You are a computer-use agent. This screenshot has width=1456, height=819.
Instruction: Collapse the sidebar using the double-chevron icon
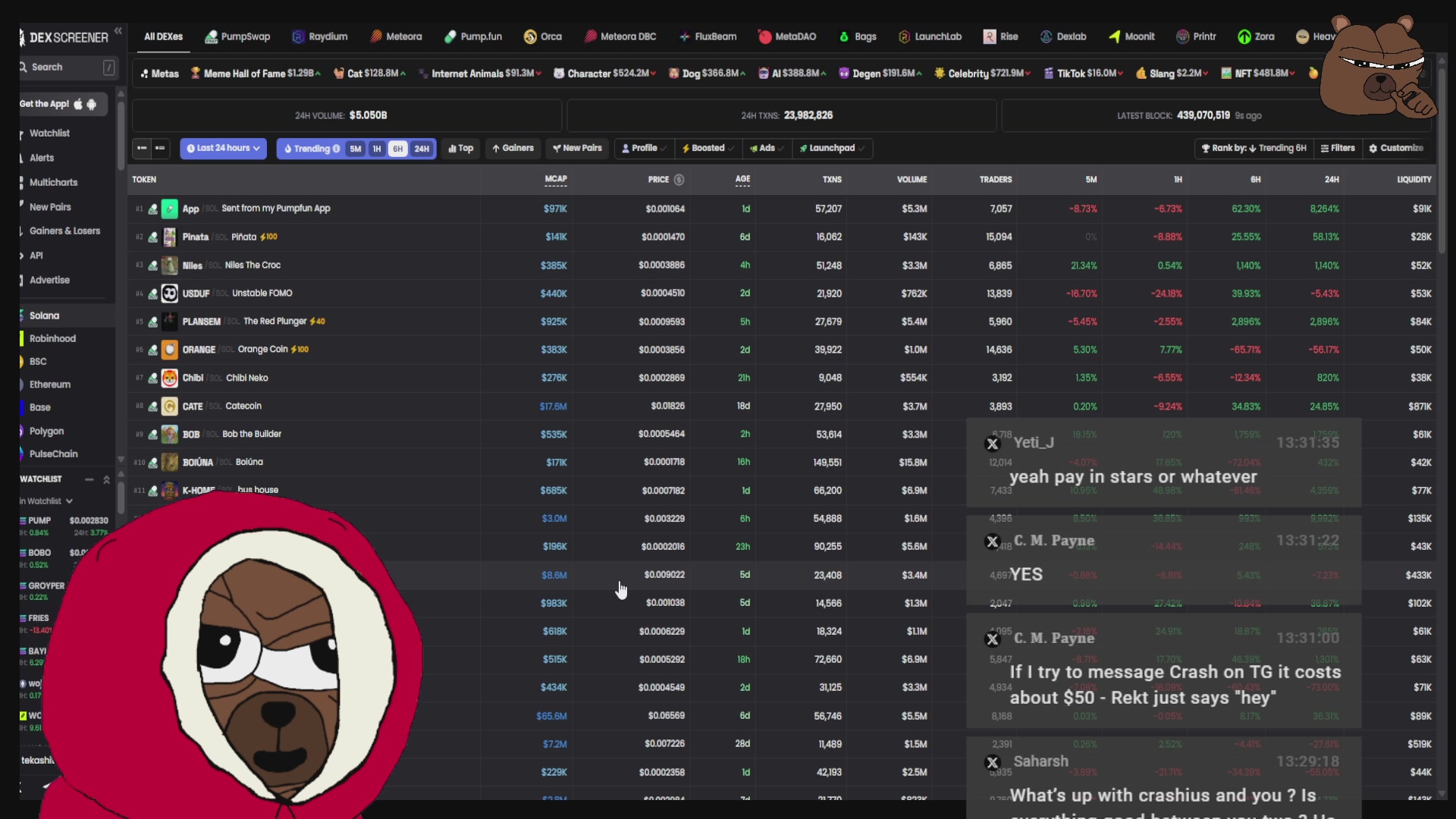tap(118, 31)
